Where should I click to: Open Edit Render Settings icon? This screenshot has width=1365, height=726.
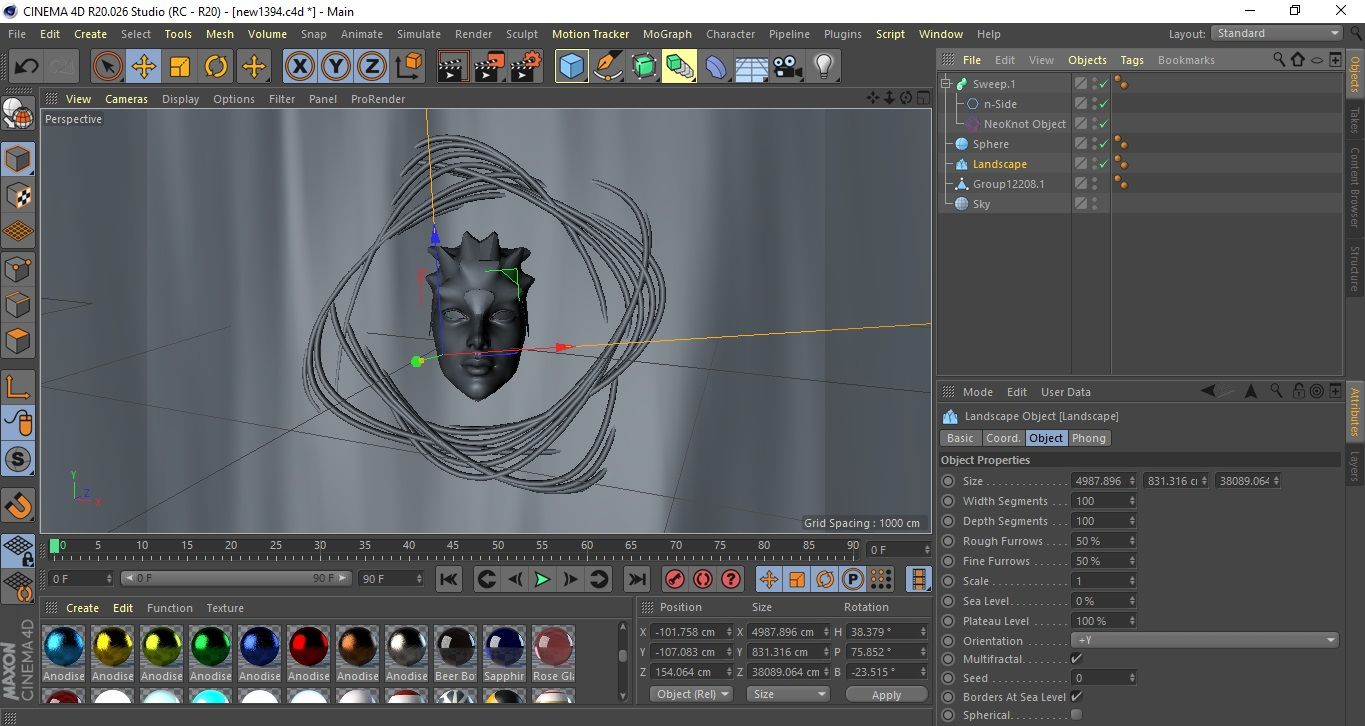pyautogui.click(x=526, y=67)
